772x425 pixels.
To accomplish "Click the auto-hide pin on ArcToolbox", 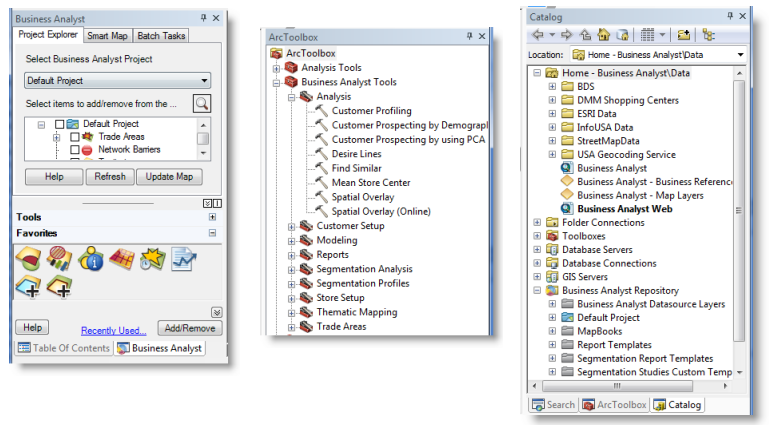I will (x=469, y=36).
